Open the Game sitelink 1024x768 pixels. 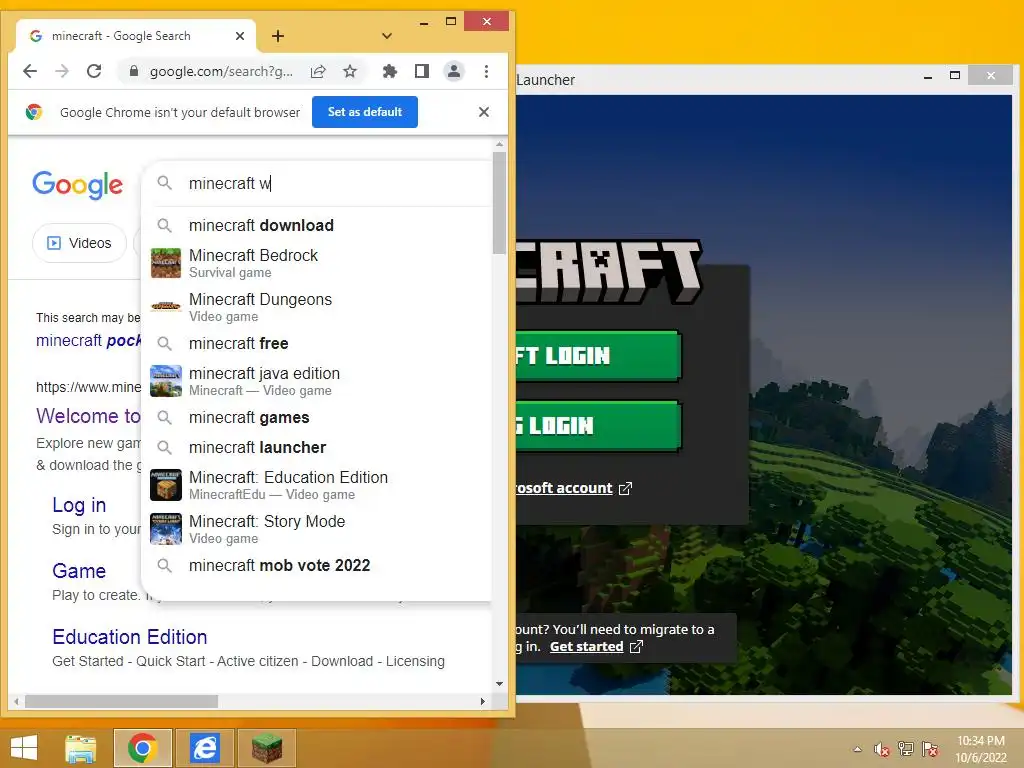point(79,571)
